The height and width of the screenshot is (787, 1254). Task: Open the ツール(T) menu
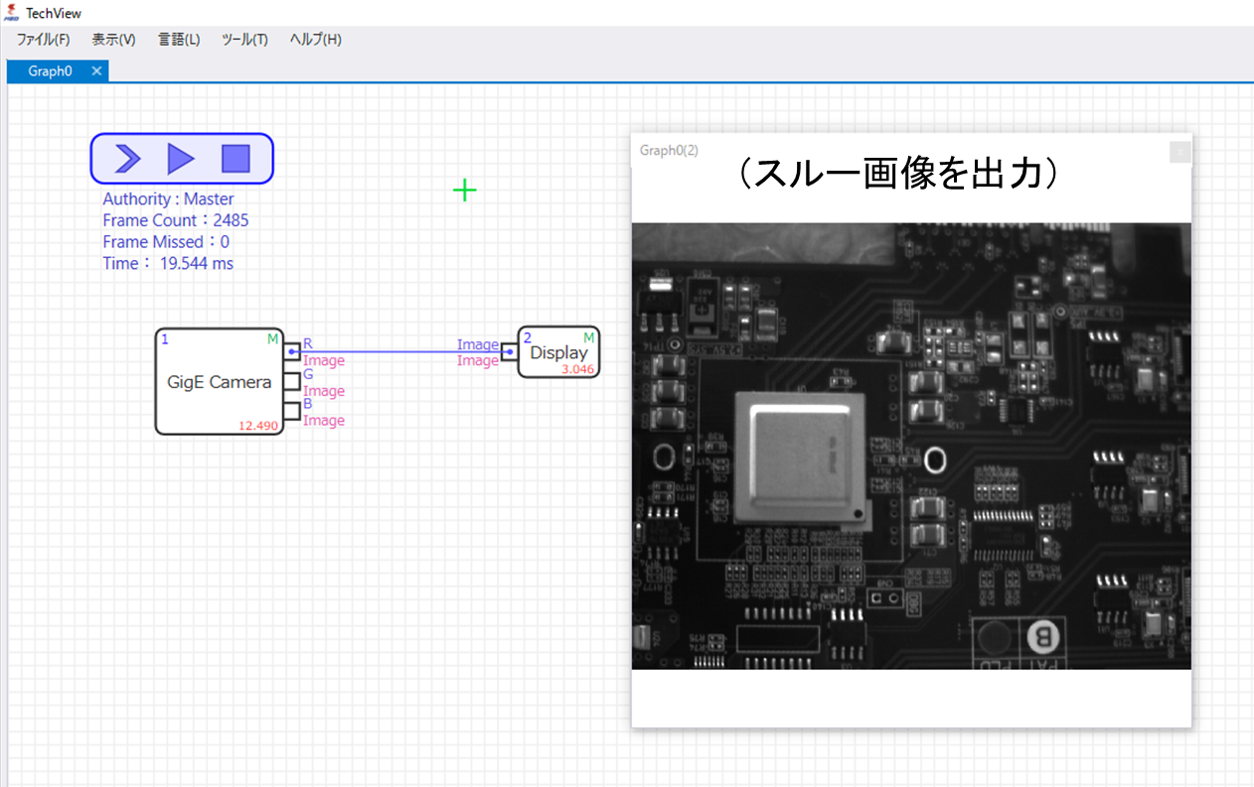tap(244, 40)
